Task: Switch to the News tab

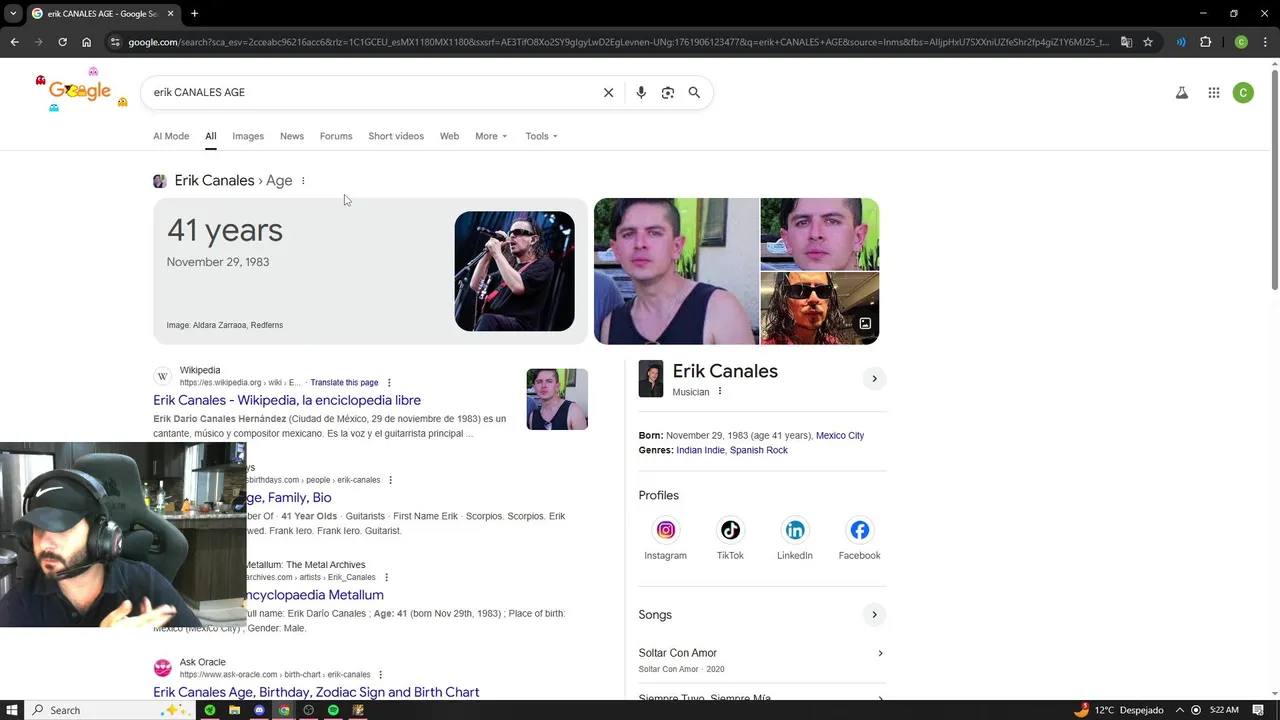Action: 292,136
